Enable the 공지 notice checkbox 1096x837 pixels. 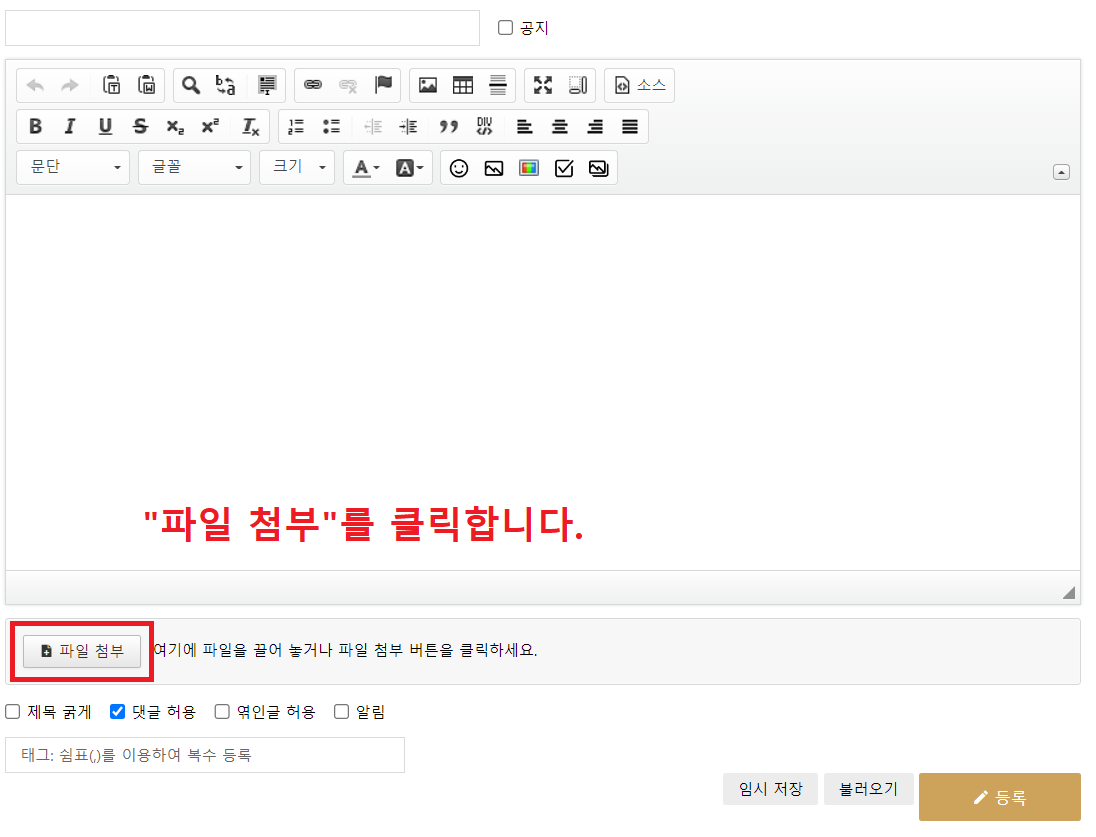[x=505, y=28]
